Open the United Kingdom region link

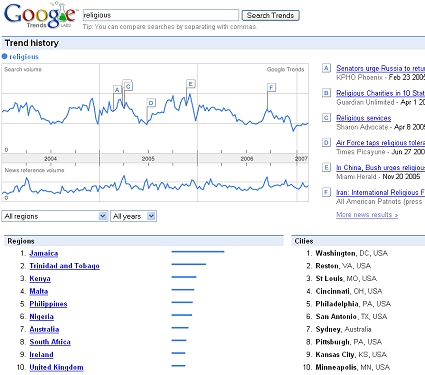56,367
